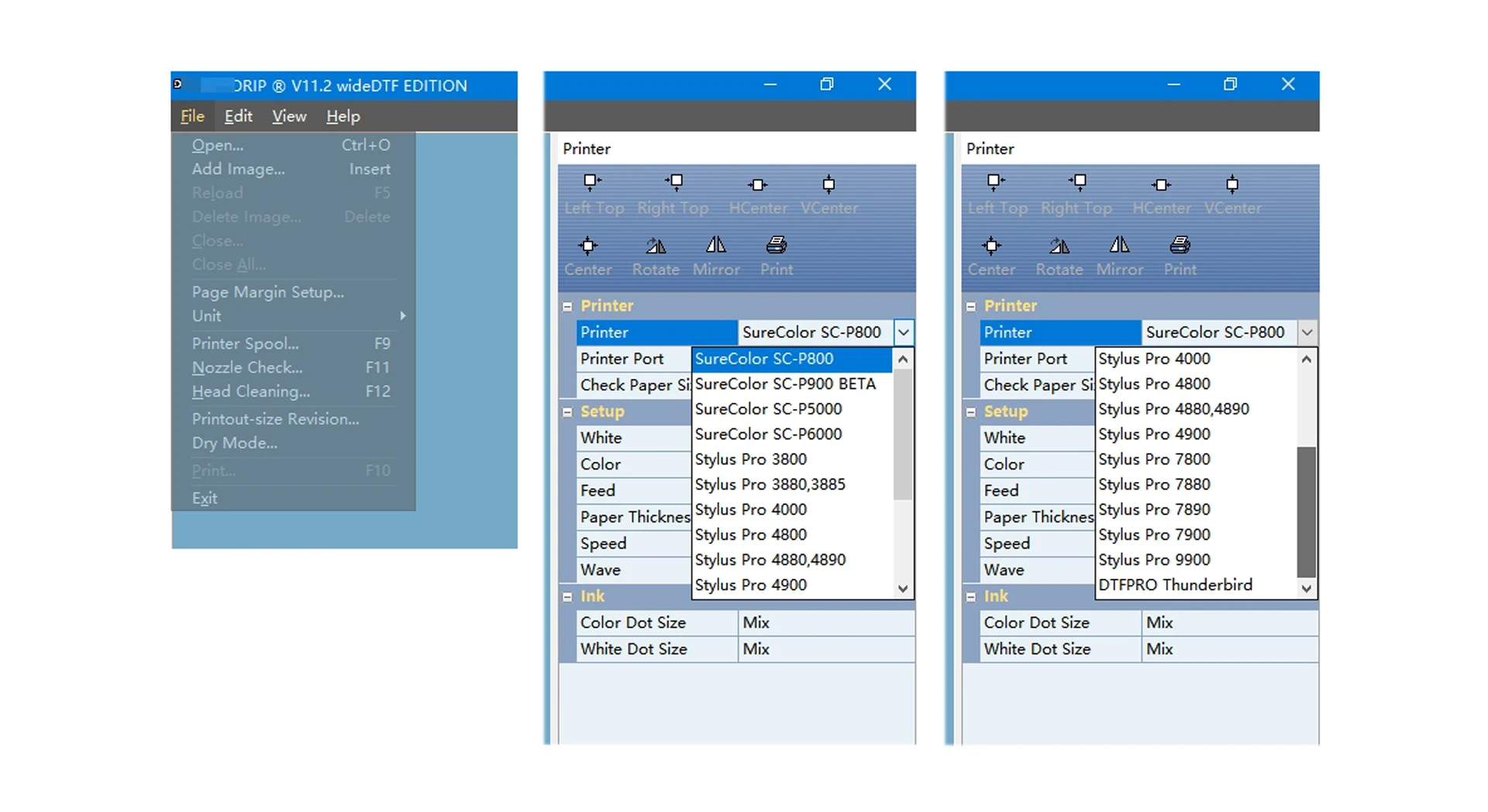Image resolution: width=1488 pixels, height=812 pixels.
Task: Run Nozzle Check... from the File menu
Action: point(293,367)
